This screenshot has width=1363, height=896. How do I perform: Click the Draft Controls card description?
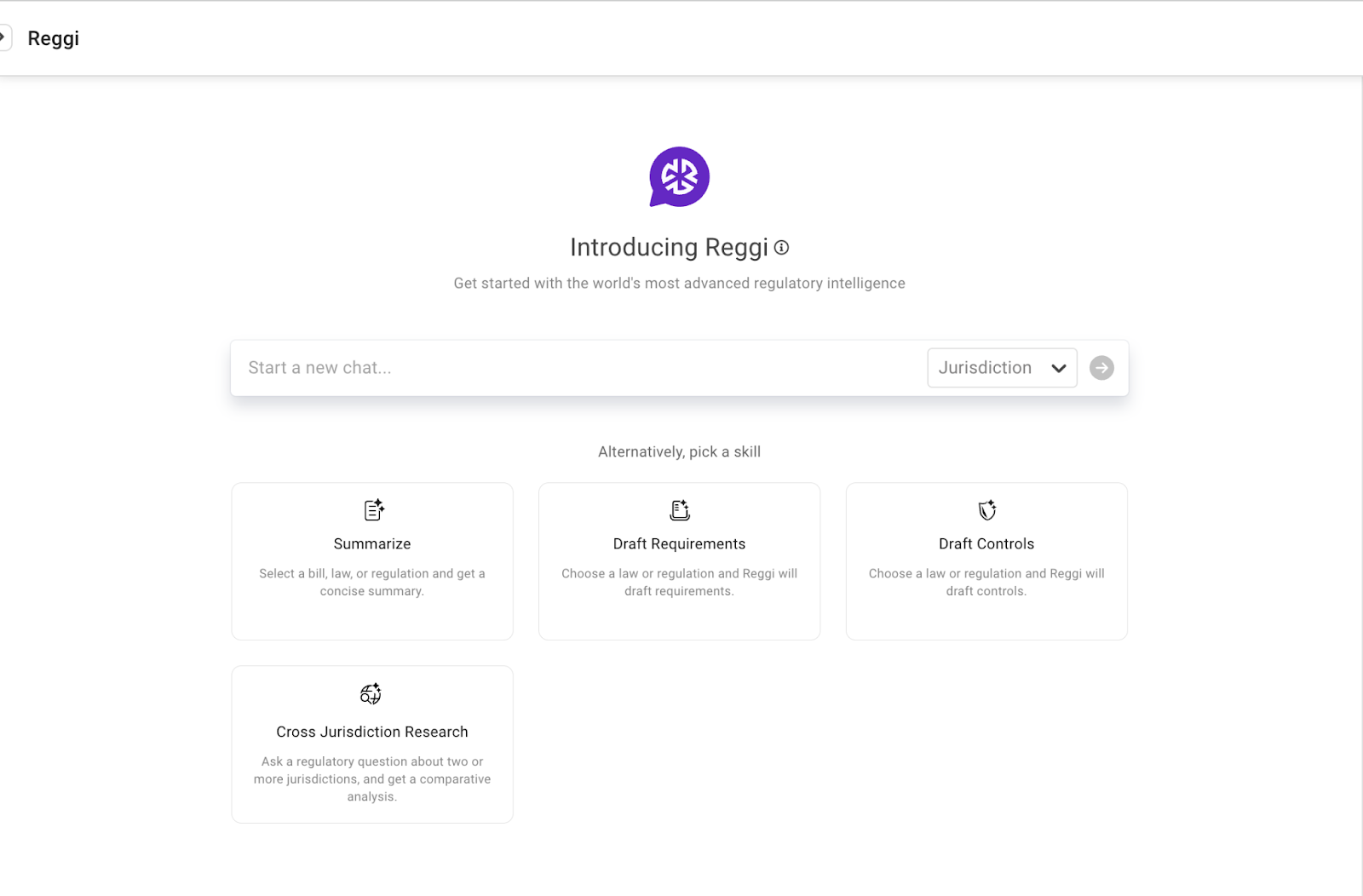[x=986, y=583]
